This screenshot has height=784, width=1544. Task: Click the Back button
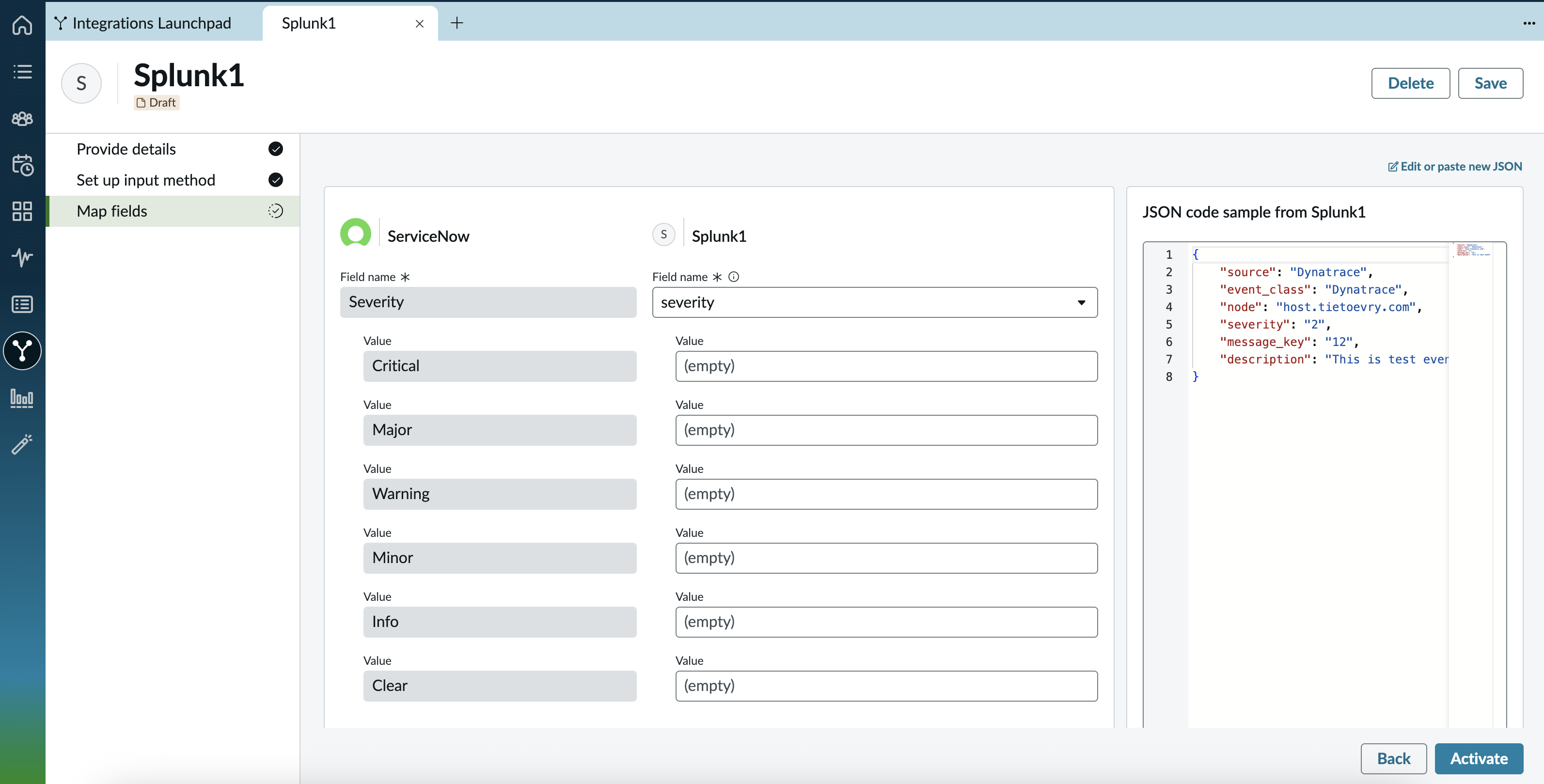tap(1394, 759)
